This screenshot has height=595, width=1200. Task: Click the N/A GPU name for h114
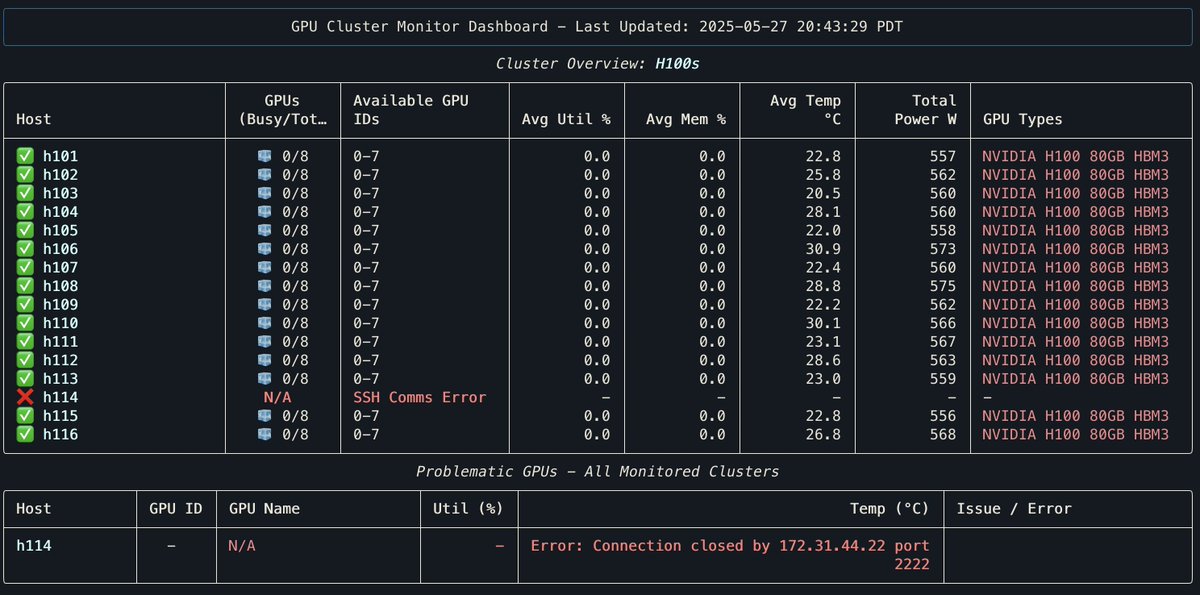click(243, 546)
